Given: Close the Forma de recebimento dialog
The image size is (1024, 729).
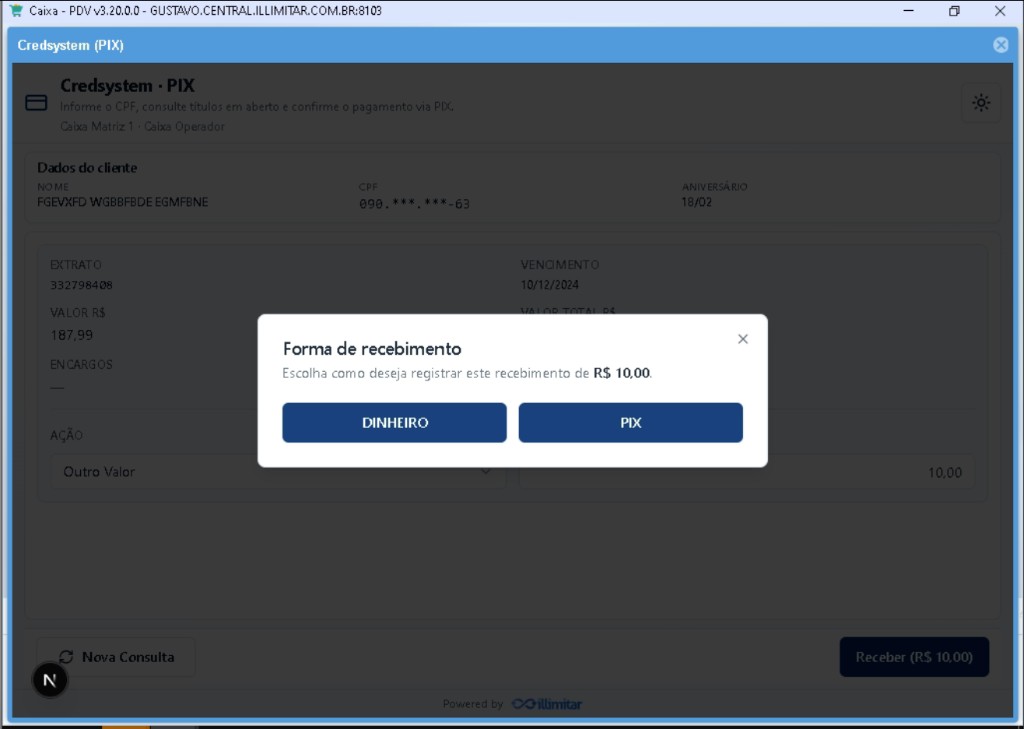Looking at the screenshot, I should (x=743, y=339).
